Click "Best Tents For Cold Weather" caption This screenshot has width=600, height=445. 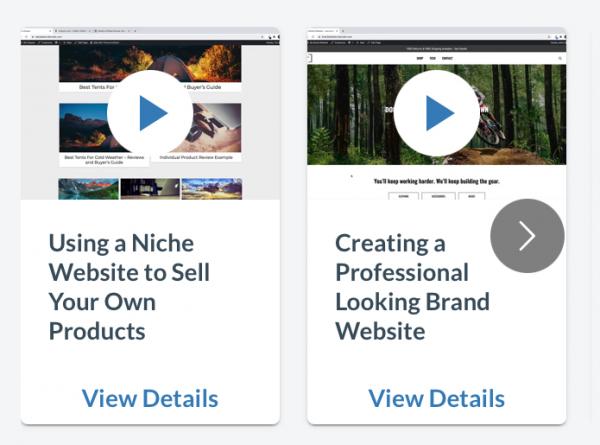pyautogui.click(x=104, y=160)
